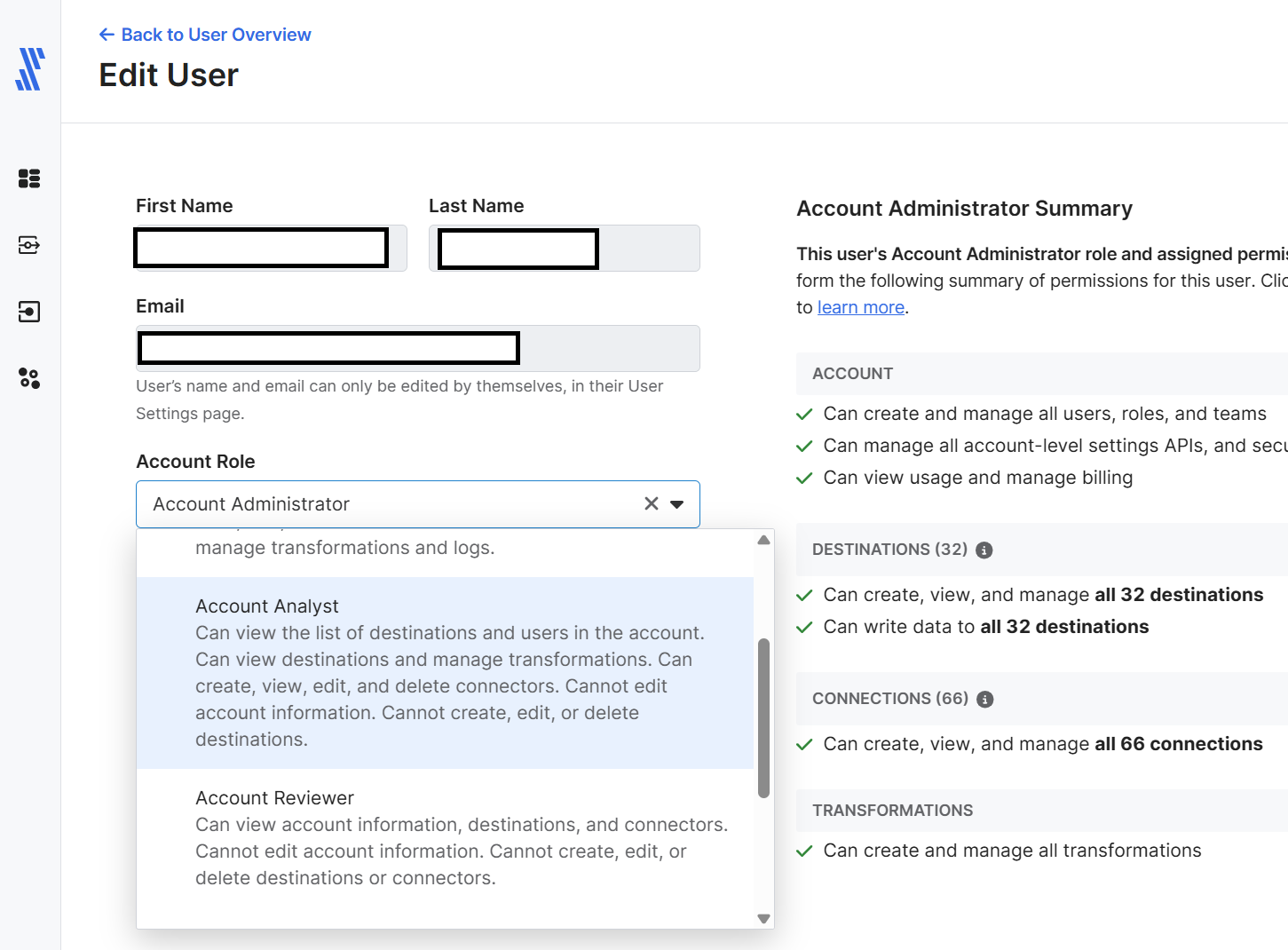1288x950 pixels.
Task: Click the Last Name input field
Action: pyautogui.click(x=564, y=249)
